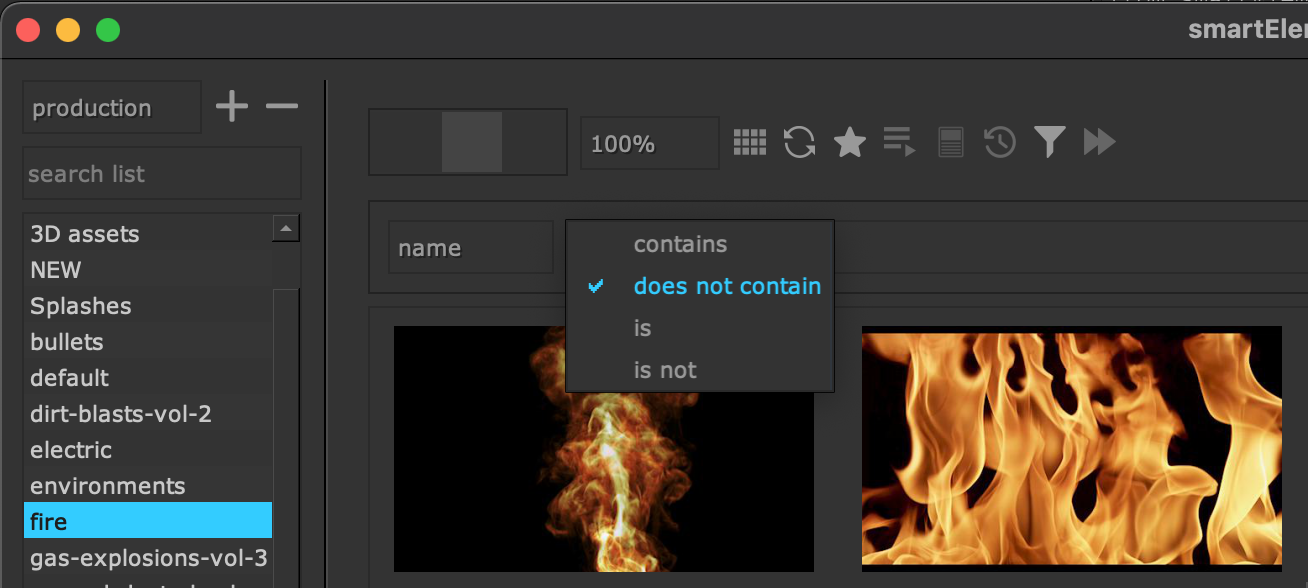Screen dimensions: 1308x588
Task: Click the 'search list' input field
Action: coord(161,174)
